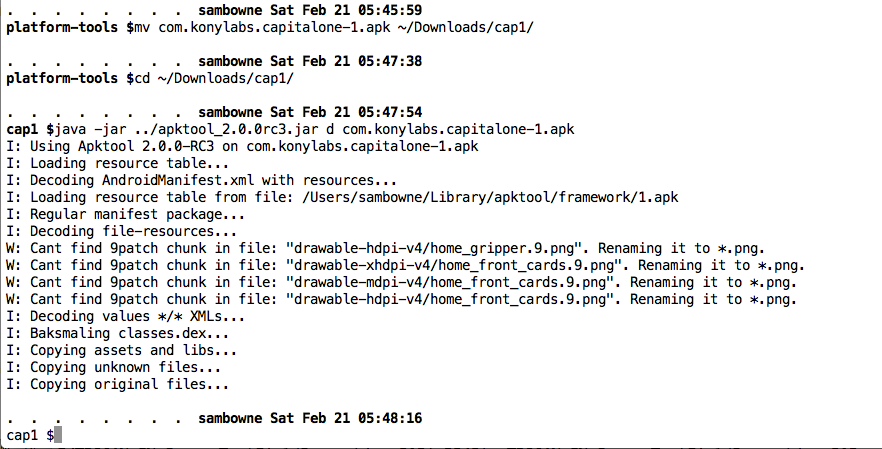
Task: Click the terminal cursor after the final cap1 prompt
Action: tap(58, 436)
